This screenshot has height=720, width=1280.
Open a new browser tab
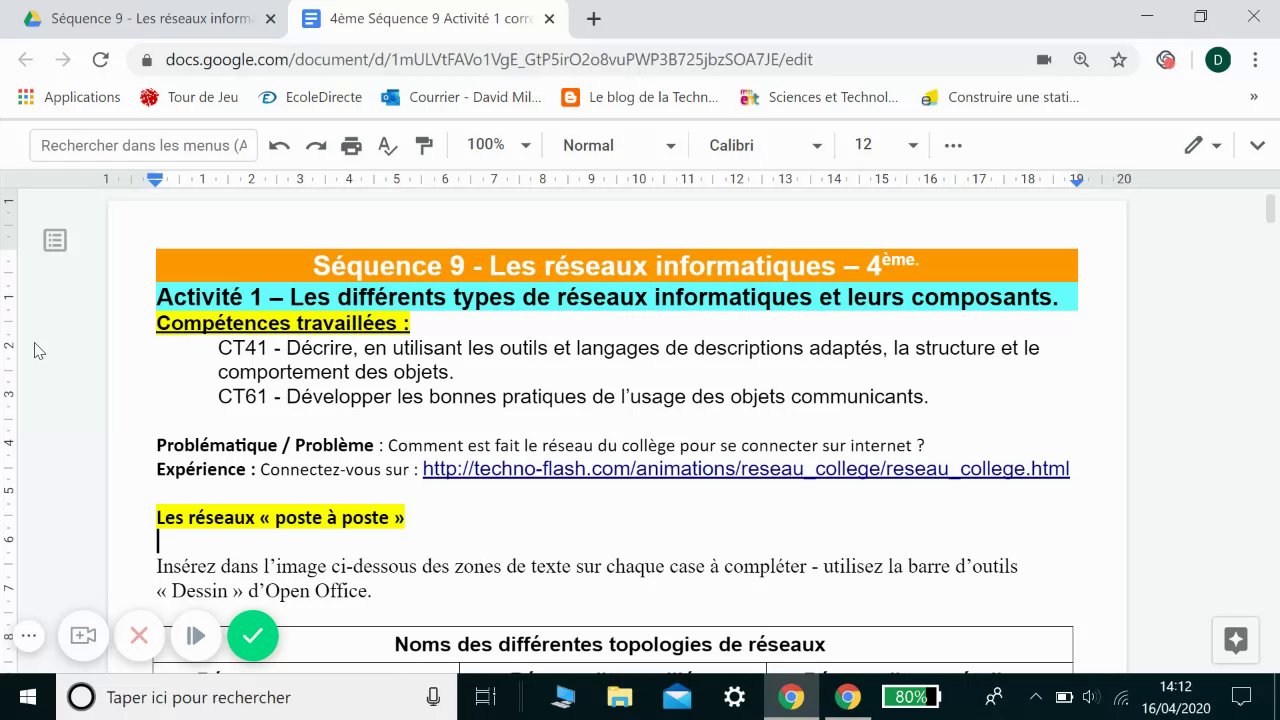594,19
